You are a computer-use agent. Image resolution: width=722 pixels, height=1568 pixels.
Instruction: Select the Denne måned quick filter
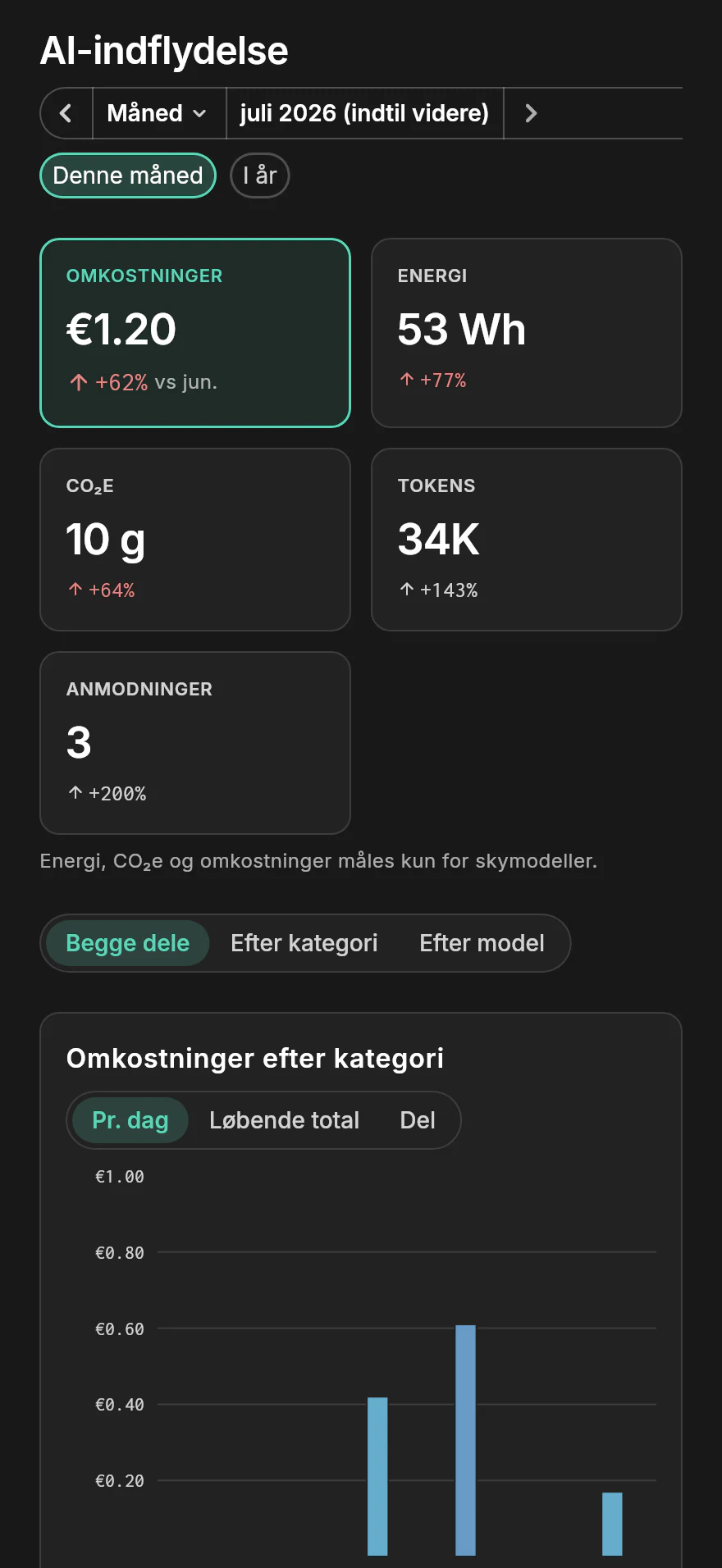click(x=128, y=175)
